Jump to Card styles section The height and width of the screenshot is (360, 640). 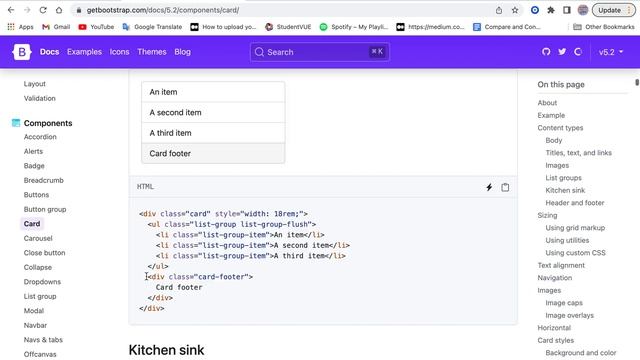point(556,340)
